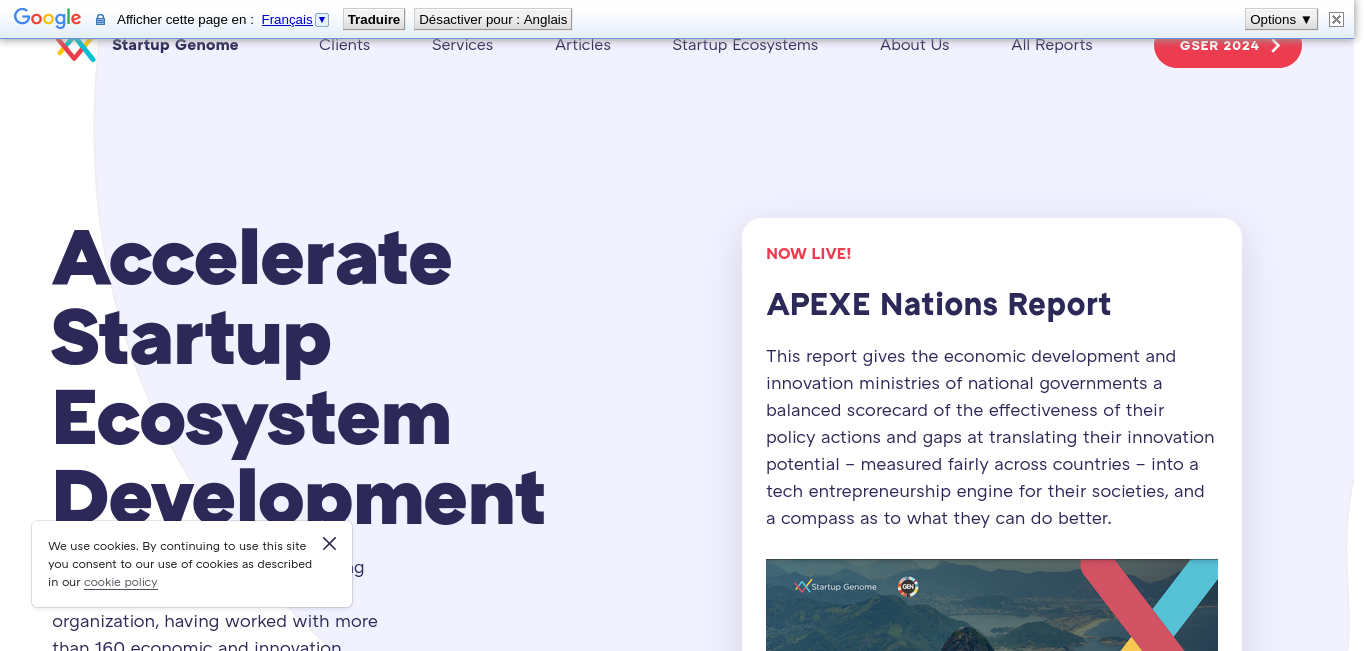Click the APEXE Nations Report heading

pos(939,304)
